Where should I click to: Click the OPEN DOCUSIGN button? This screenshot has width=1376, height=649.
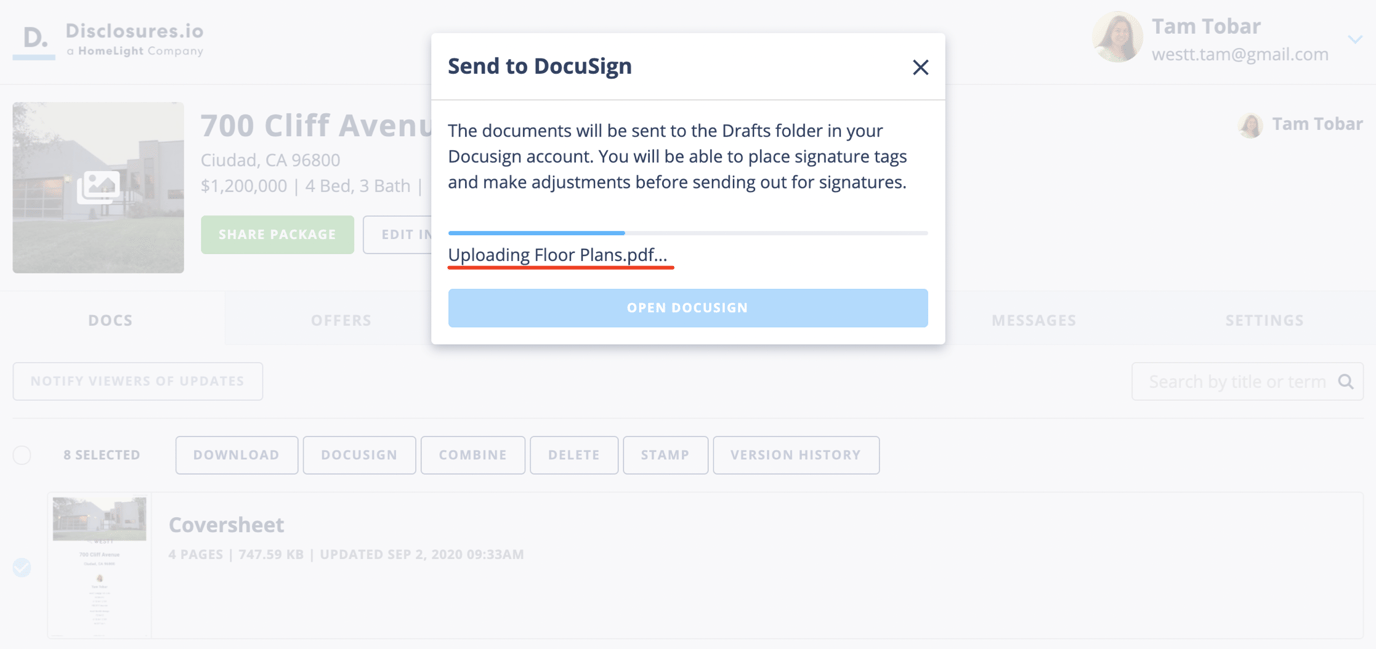click(687, 308)
